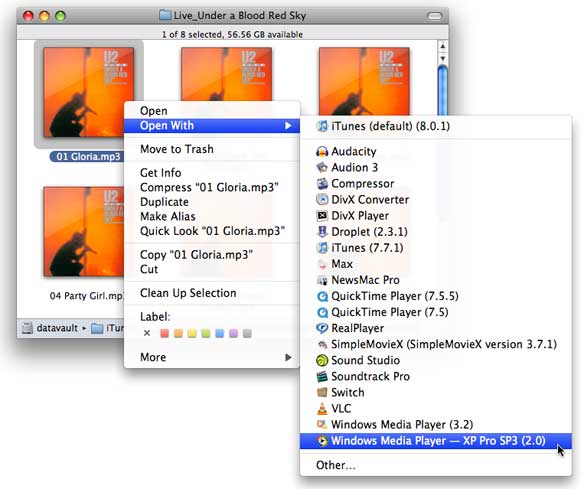
Task: Choose Duplicate in the context menu
Action: [212, 202]
